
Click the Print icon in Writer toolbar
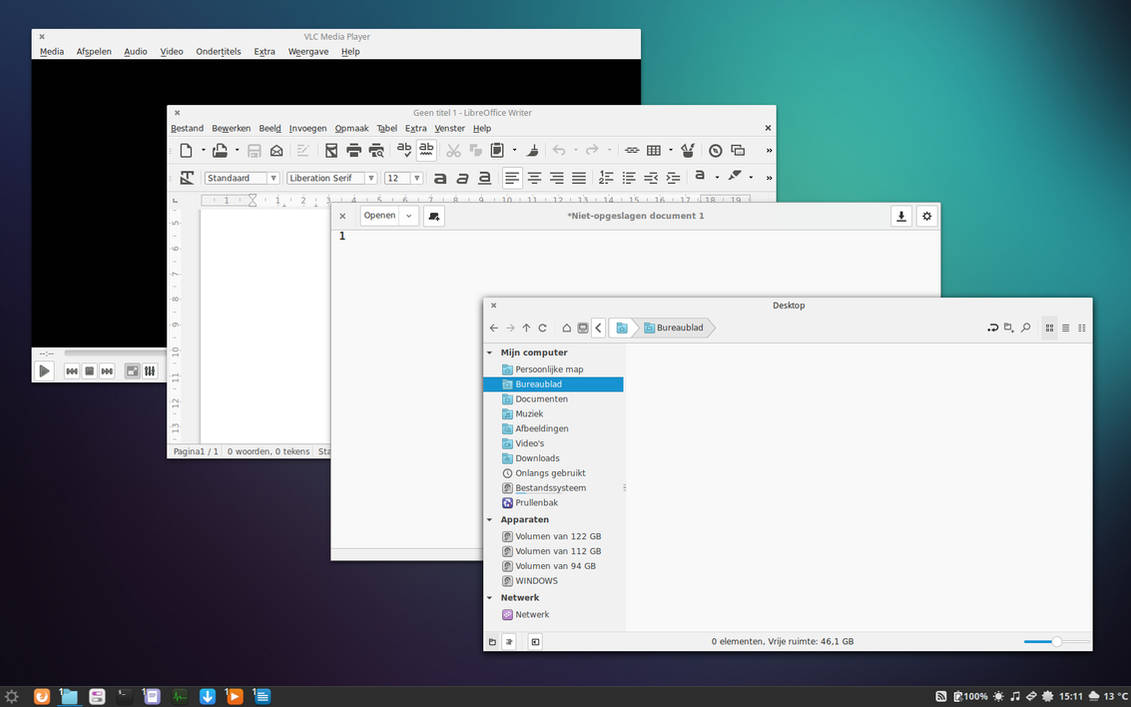[353, 150]
